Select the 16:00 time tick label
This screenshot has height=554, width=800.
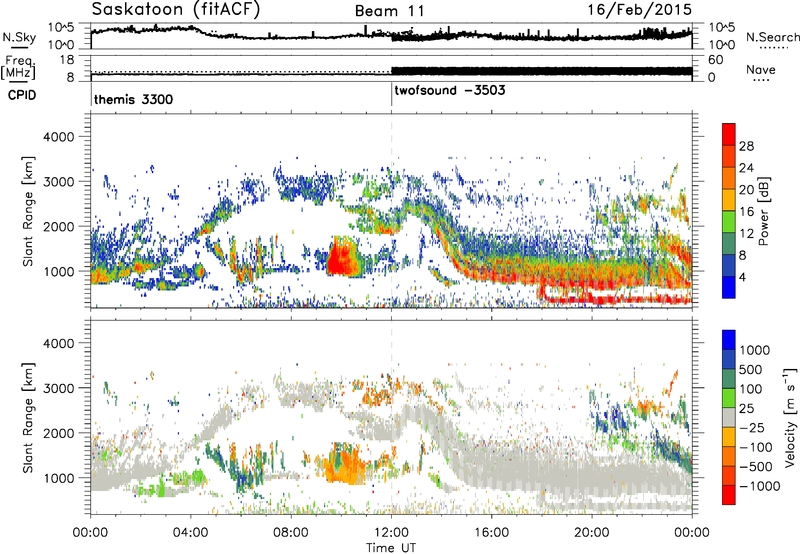coord(491,533)
